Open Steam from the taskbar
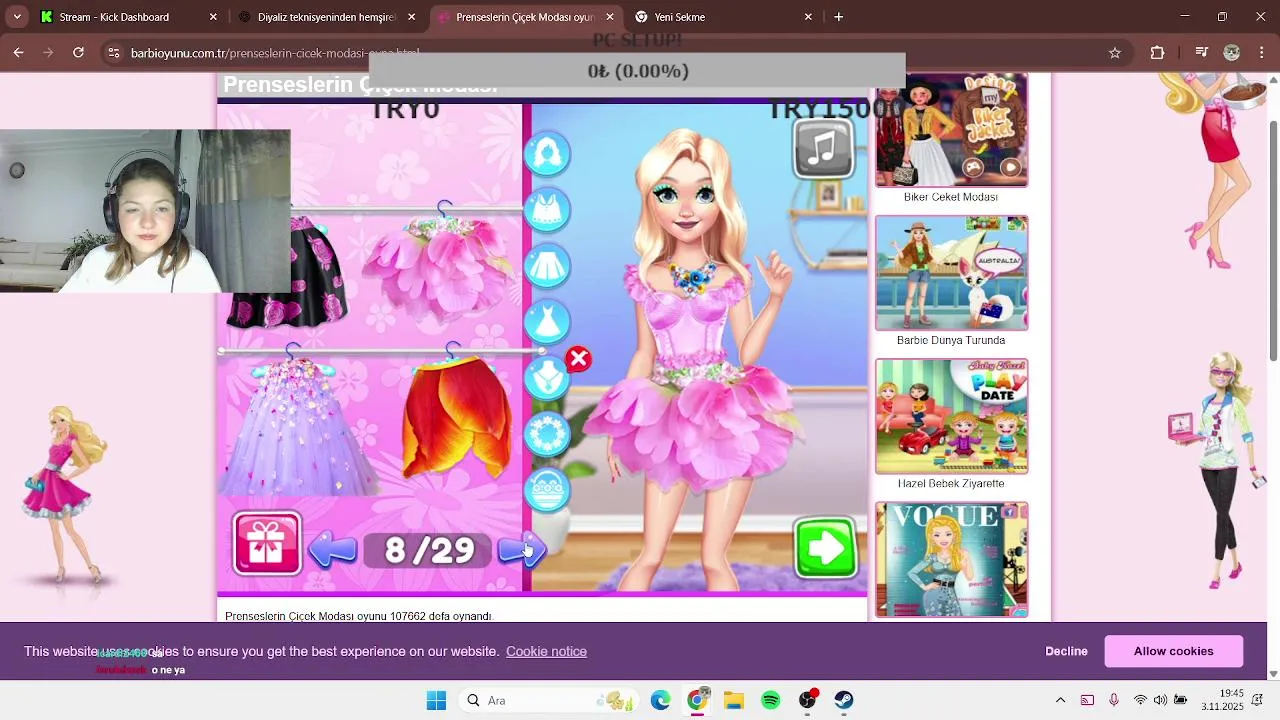This screenshot has height=720, width=1280. (x=844, y=700)
